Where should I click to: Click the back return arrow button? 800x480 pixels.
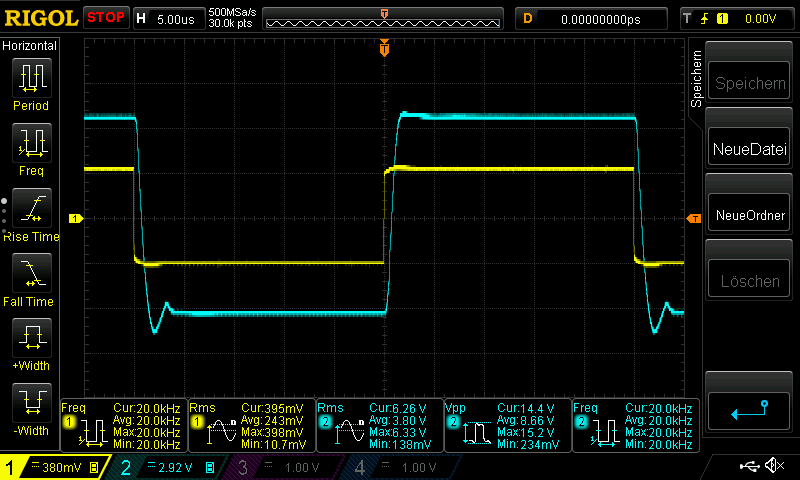pos(749,410)
